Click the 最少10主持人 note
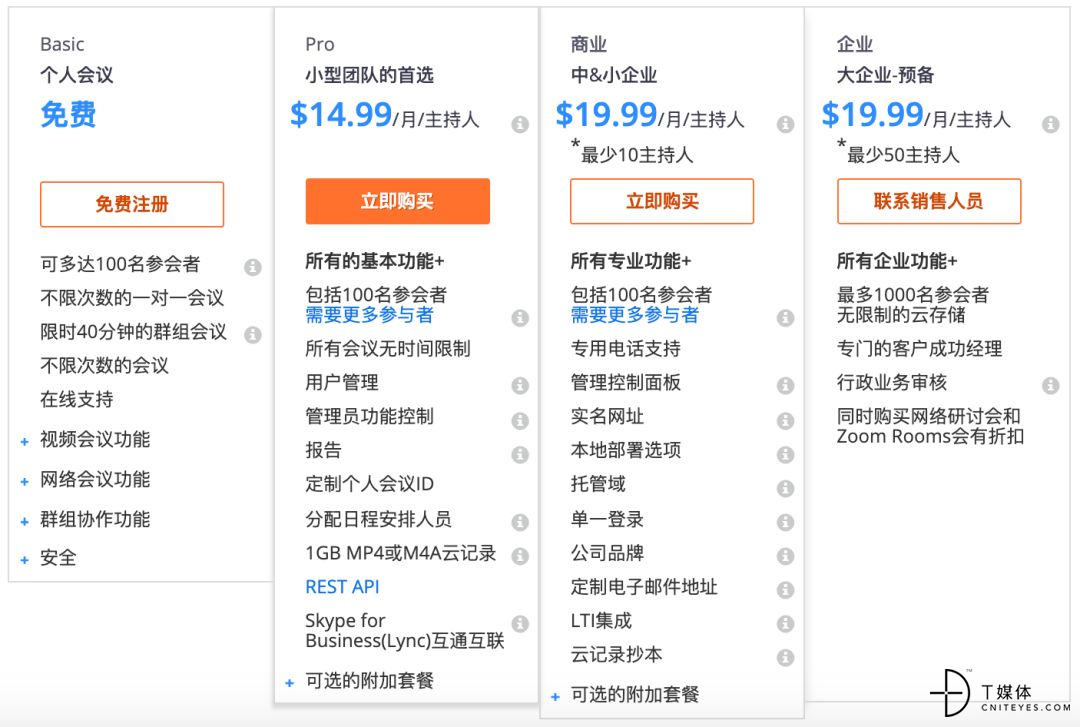This screenshot has height=727, width=1080. (x=632, y=152)
